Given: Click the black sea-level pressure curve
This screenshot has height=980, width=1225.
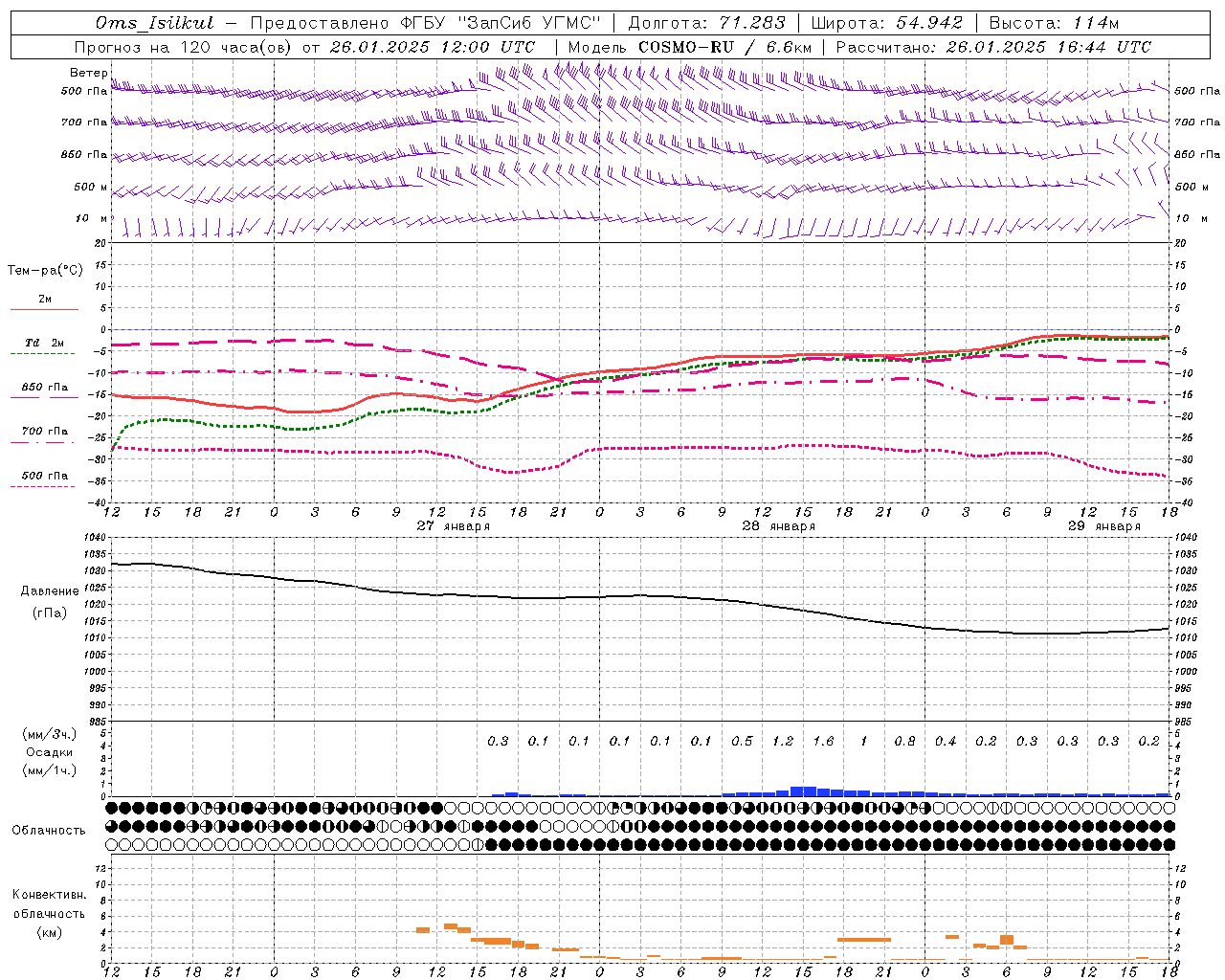Looking at the screenshot, I should point(640,596).
